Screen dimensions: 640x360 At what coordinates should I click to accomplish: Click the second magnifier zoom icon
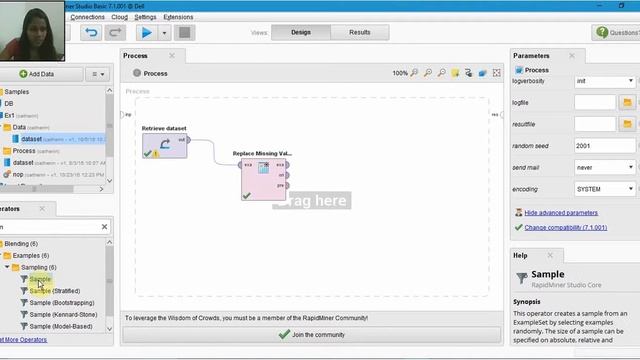tap(428, 73)
